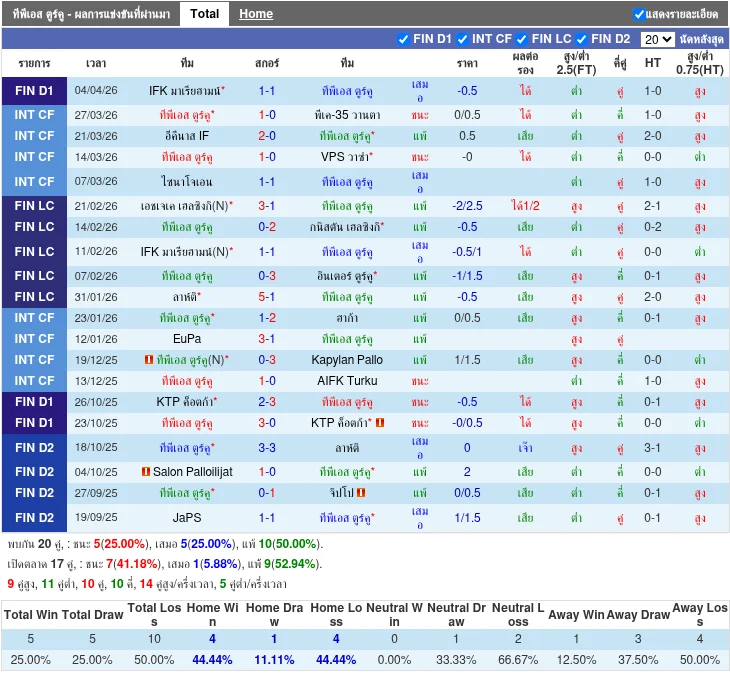Disable the FIN D2 filter checkbox

[582, 40]
